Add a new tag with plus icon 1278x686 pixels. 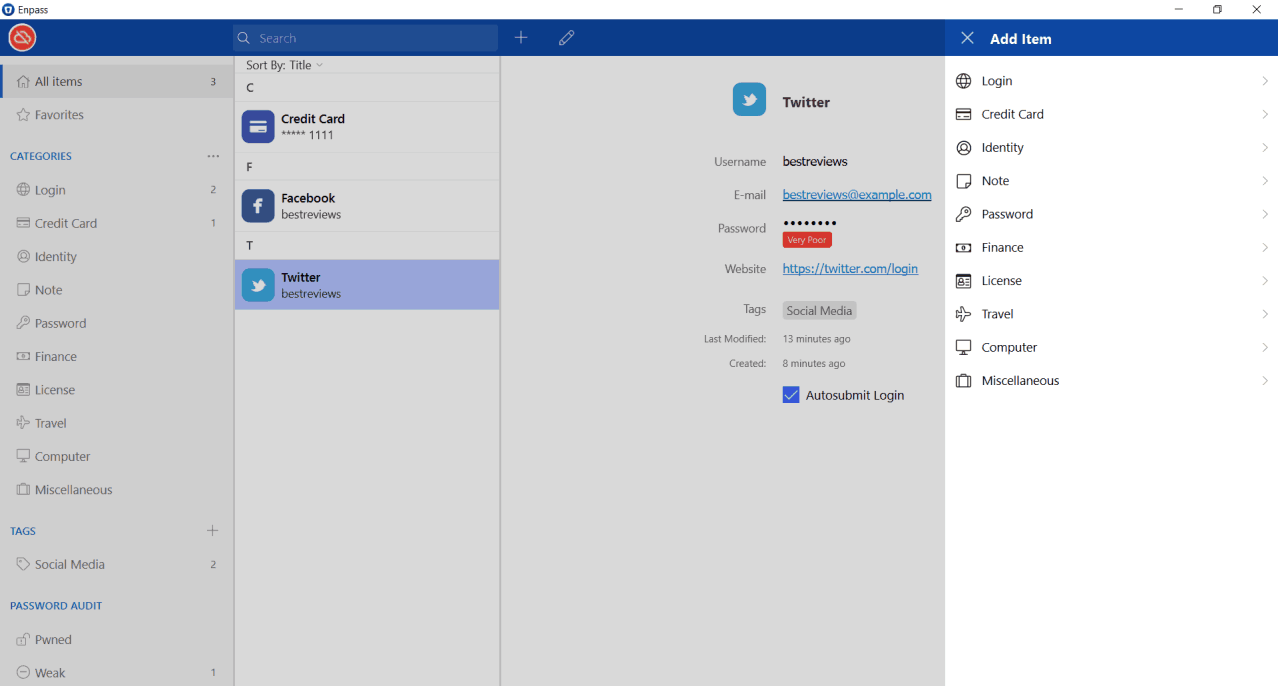coord(212,531)
